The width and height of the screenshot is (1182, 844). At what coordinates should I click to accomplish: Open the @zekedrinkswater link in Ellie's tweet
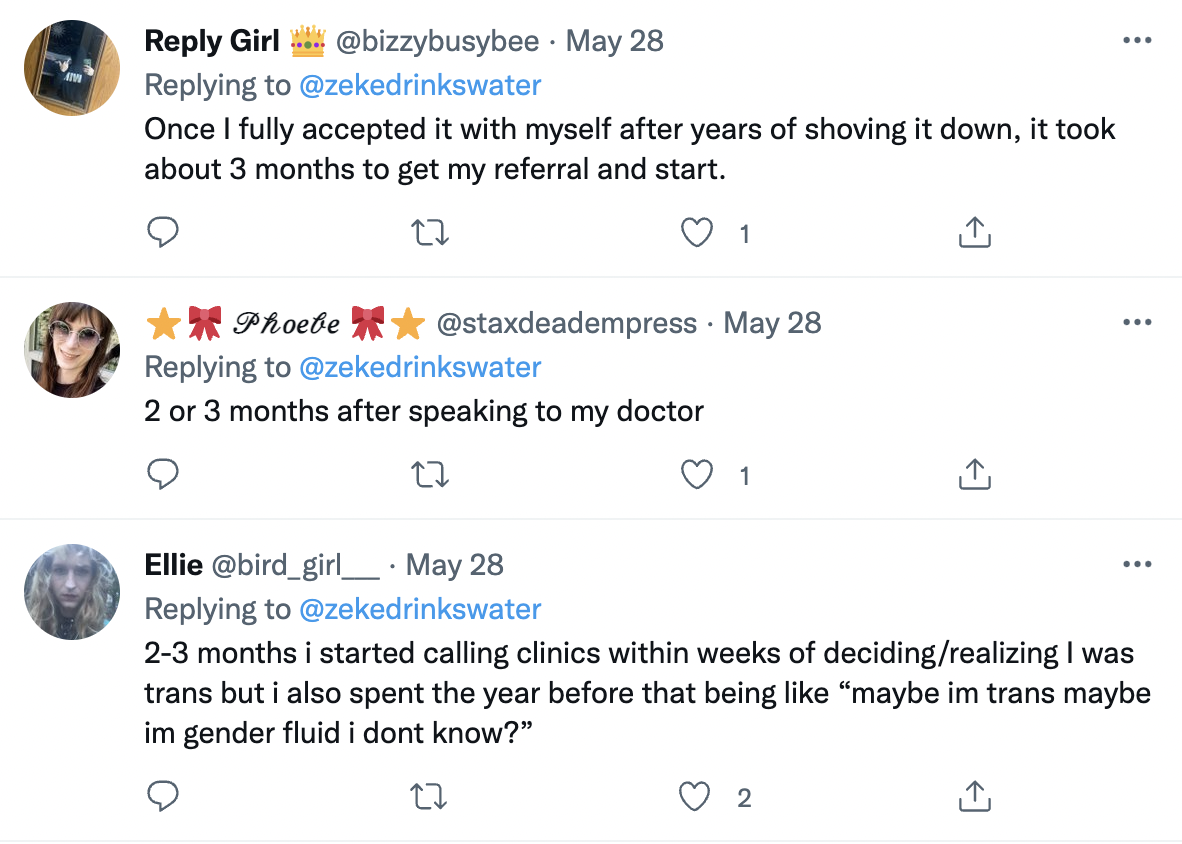pos(420,609)
